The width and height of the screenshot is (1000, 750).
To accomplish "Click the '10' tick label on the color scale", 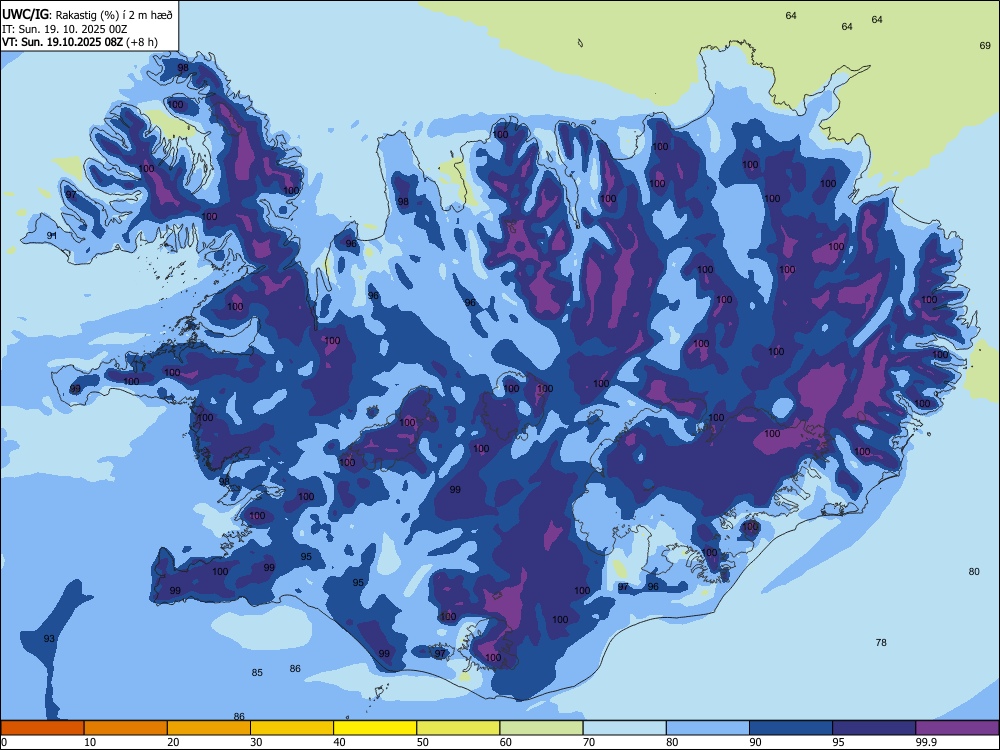I will [x=90, y=742].
